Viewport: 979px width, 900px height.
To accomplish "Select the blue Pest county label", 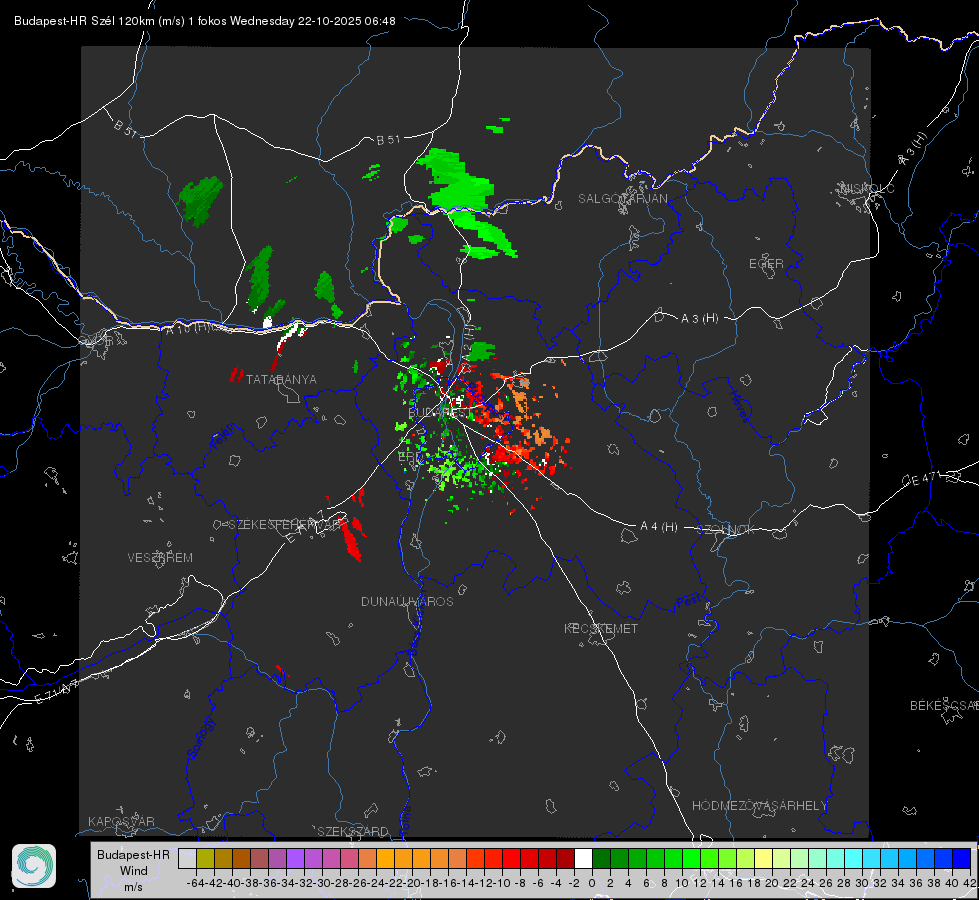I will tap(689, 601).
